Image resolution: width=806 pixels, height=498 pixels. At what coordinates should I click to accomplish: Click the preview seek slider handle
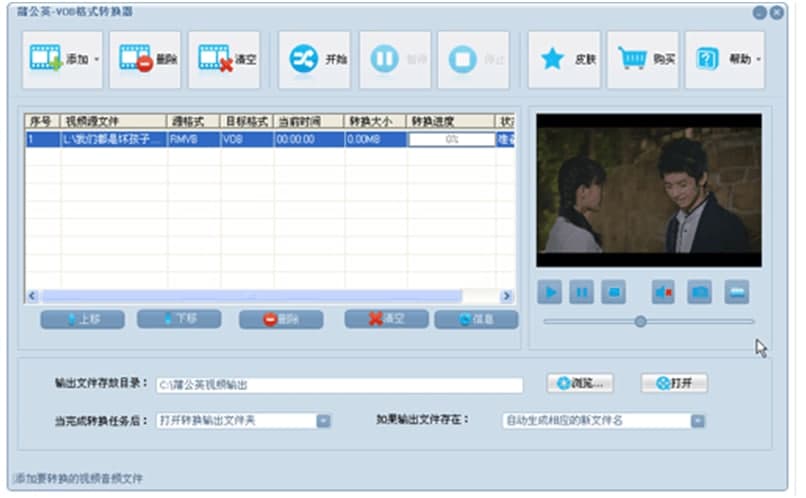pyautogui.click(x=640, y=322)
